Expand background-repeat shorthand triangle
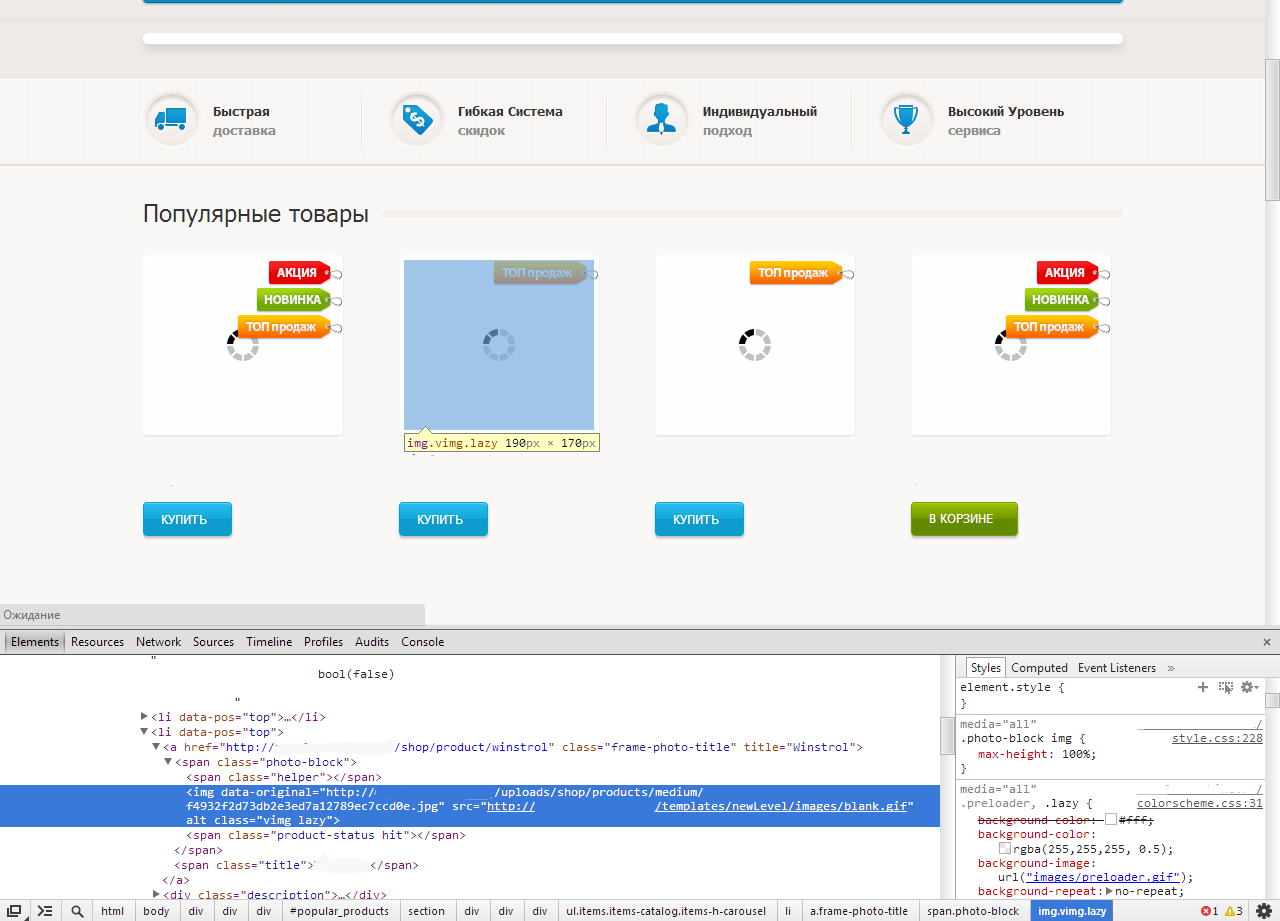Screen dimensions: 1280x921 tap(1109, 891)
